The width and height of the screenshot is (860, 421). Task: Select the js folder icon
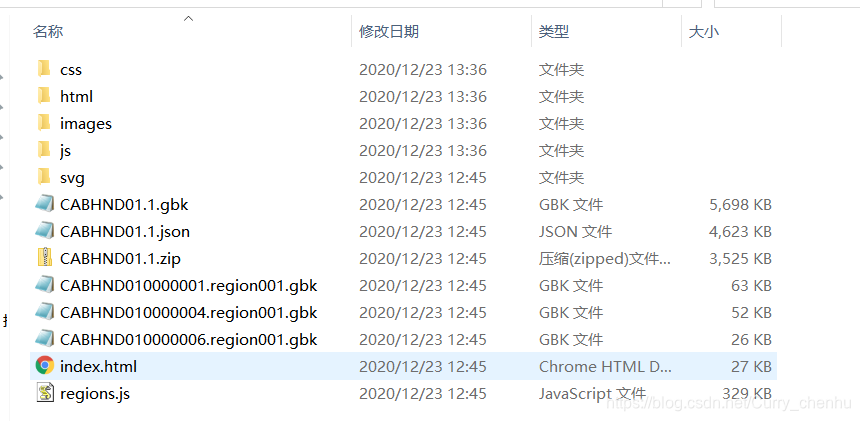click(x=44, y=150)
